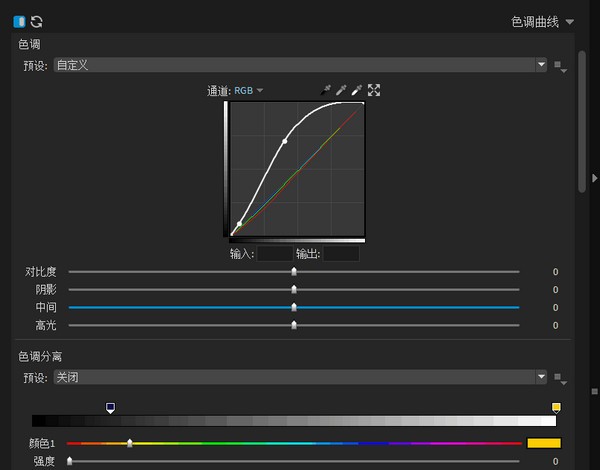Open the 色调分离 preset options menu icon
The width and height of the screenshot is (600, 470).
560,379
